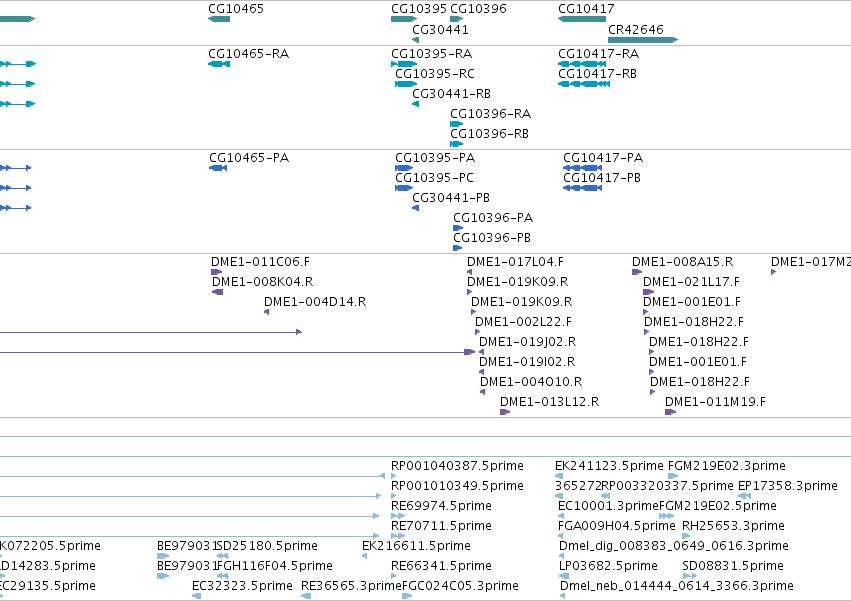Image resolution: width=851 pixels, height=601 pixels.
Task: Click the DME1-017L04.F feature label
Action: [516, 262]
